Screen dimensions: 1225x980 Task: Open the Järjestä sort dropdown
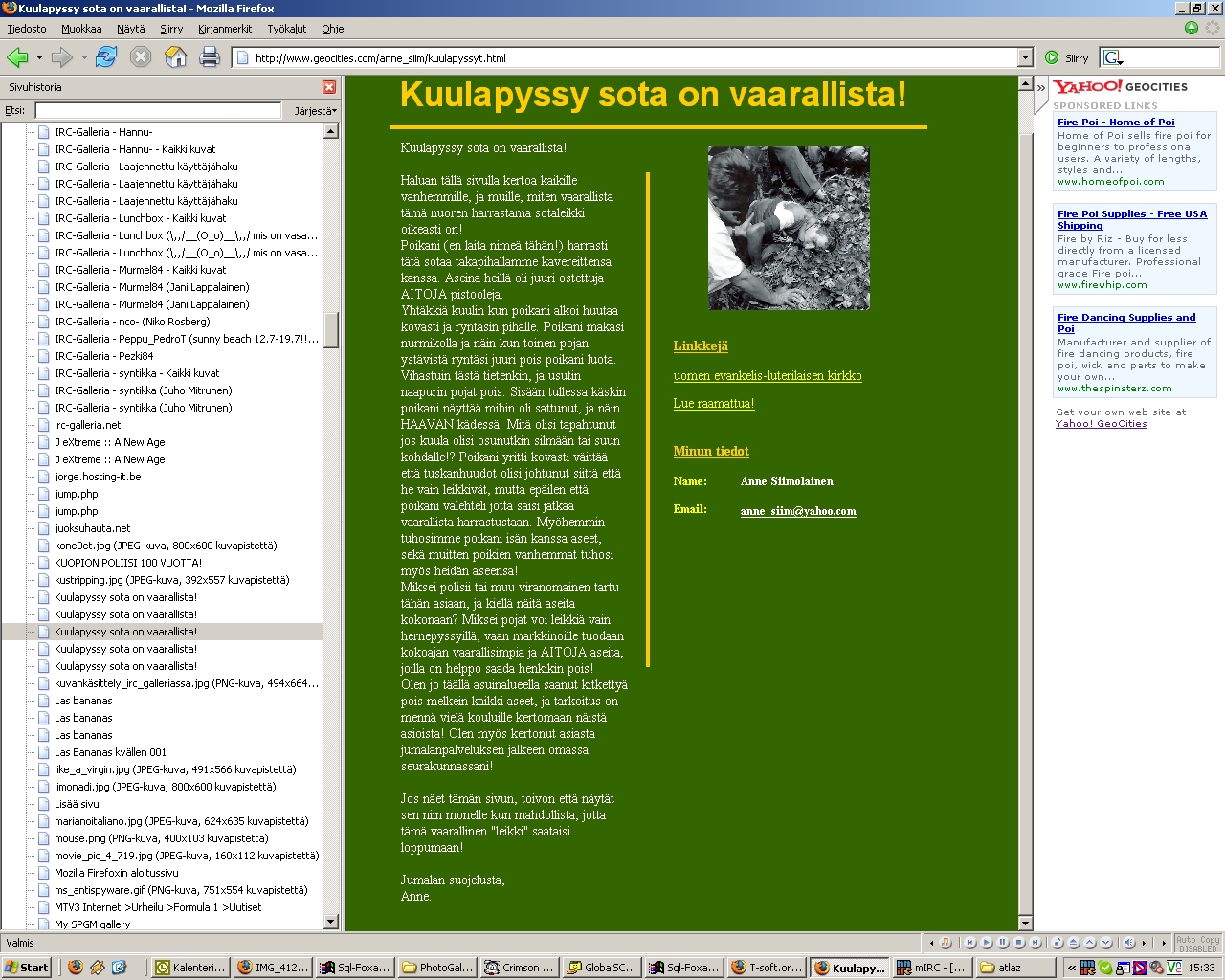(x=315, y=111)
